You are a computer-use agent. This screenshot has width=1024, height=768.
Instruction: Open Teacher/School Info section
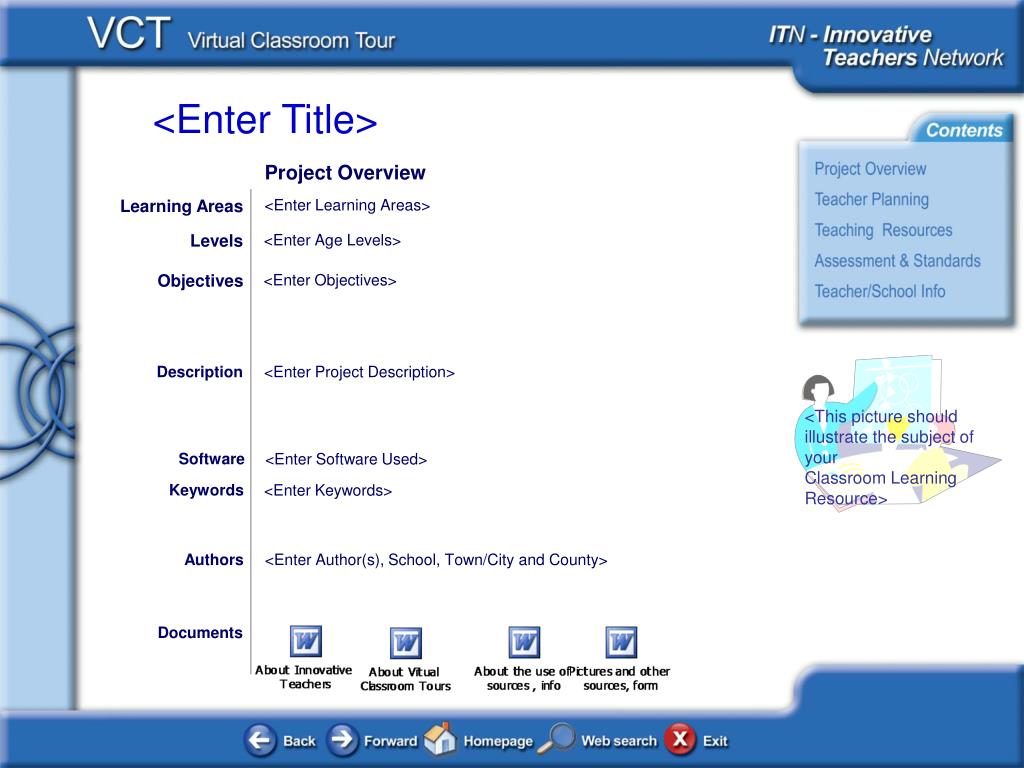880,291
